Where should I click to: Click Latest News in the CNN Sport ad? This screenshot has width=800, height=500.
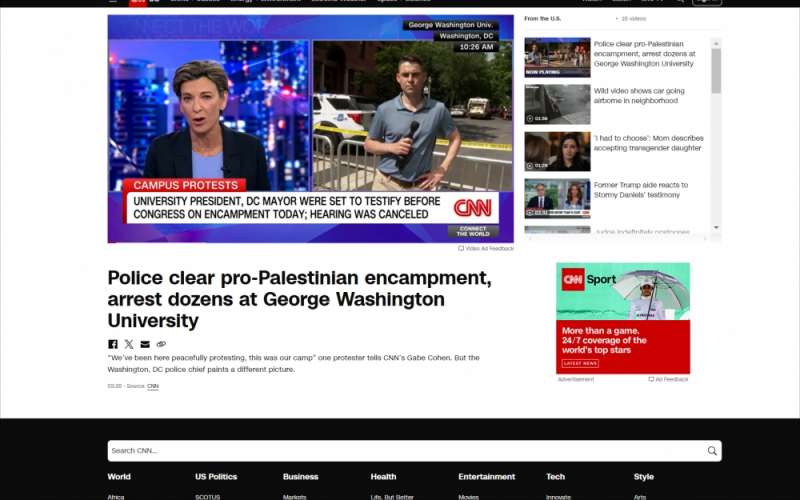point(581,363)
